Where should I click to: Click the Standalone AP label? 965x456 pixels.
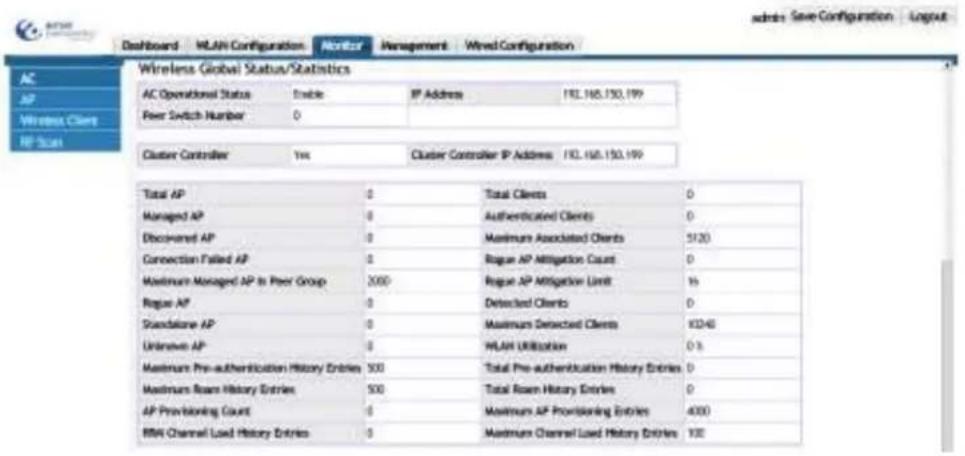coord(178,324)
